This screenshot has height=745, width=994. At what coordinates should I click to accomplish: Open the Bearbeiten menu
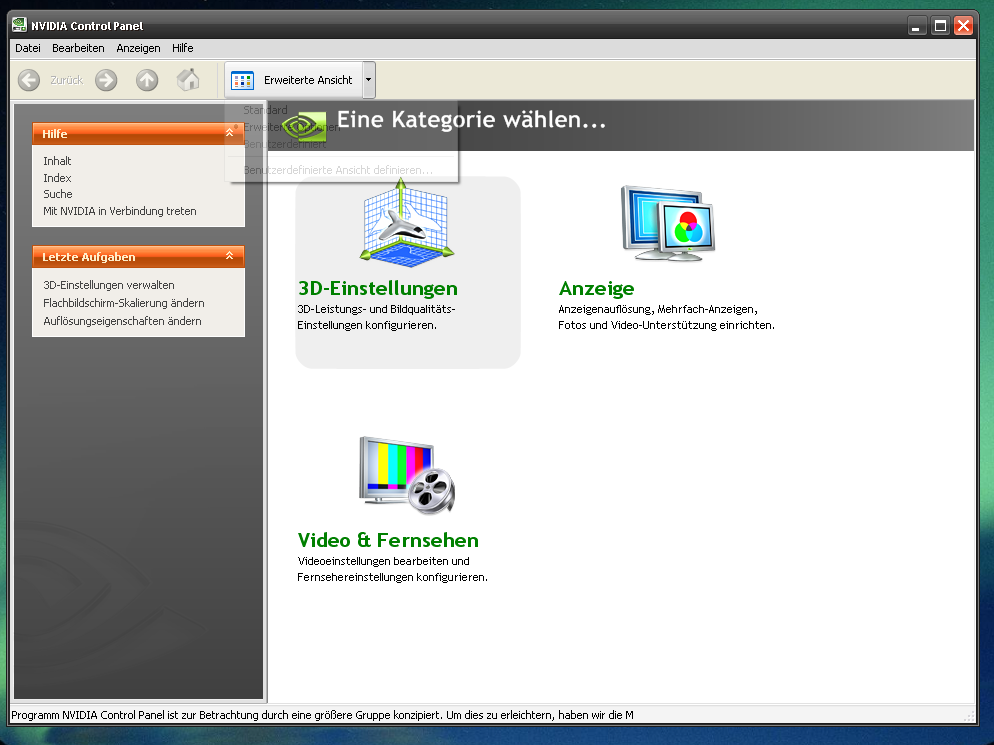[x=78, y=48]
